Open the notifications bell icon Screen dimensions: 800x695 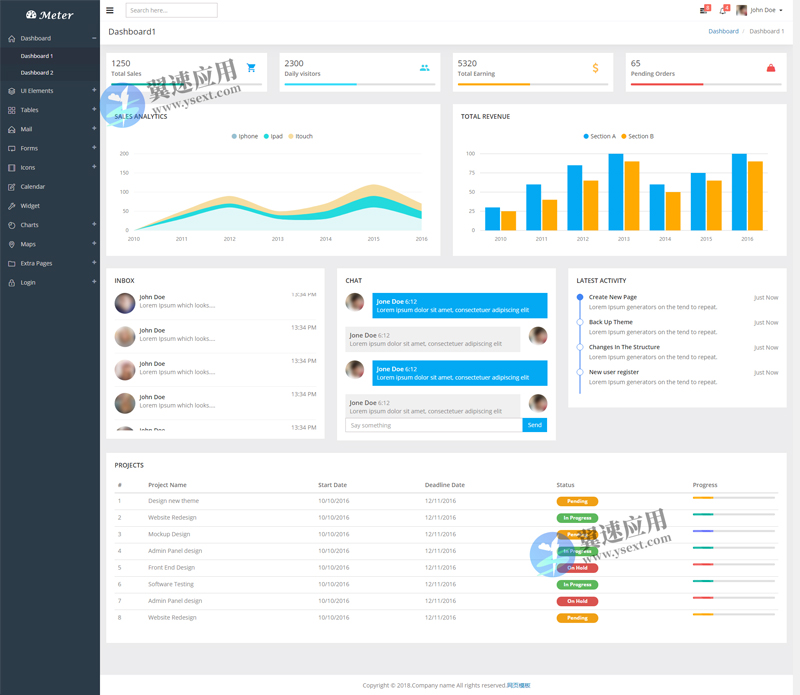point(722,10)
